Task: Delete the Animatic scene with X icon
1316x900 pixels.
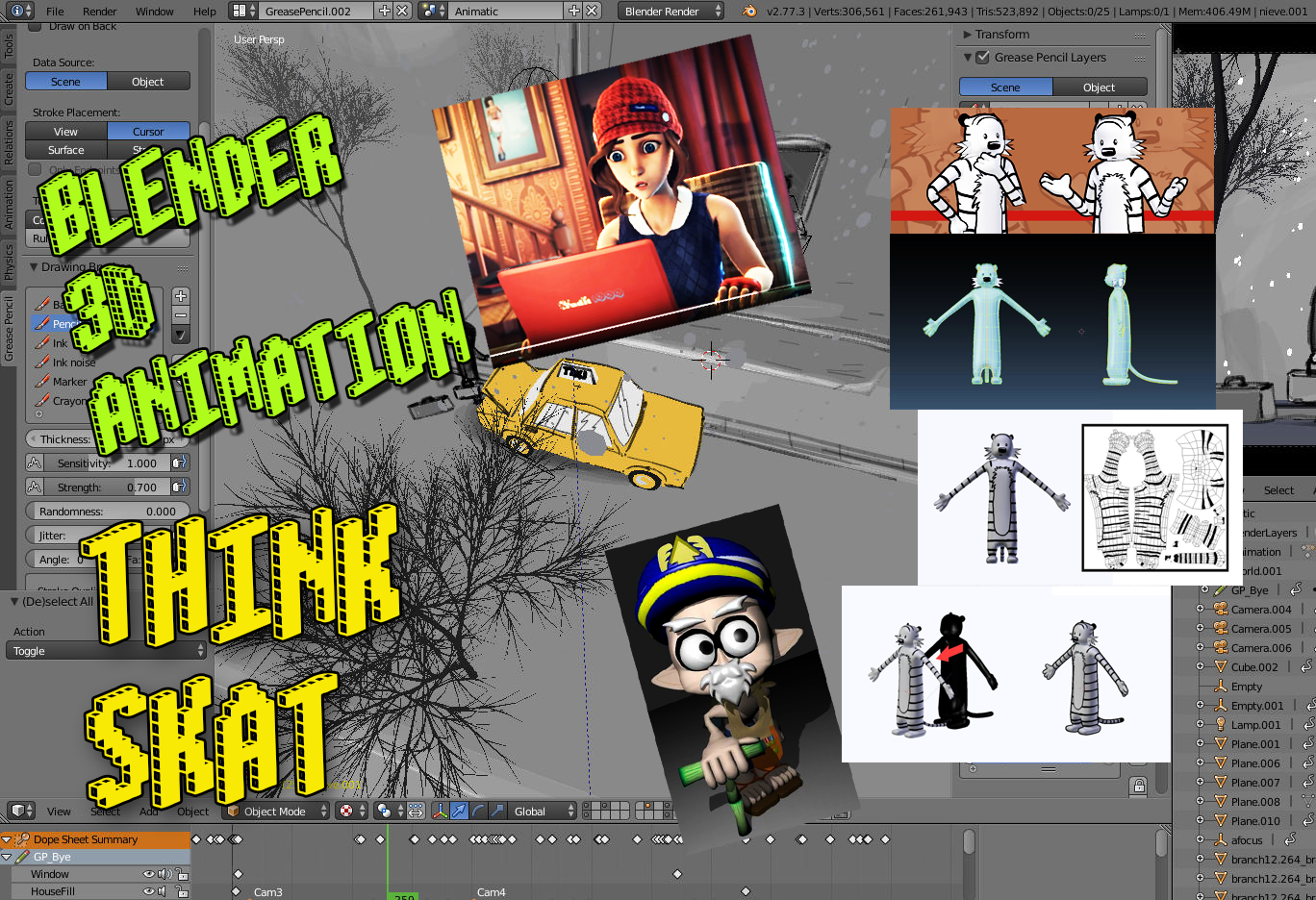Action: 592,11
